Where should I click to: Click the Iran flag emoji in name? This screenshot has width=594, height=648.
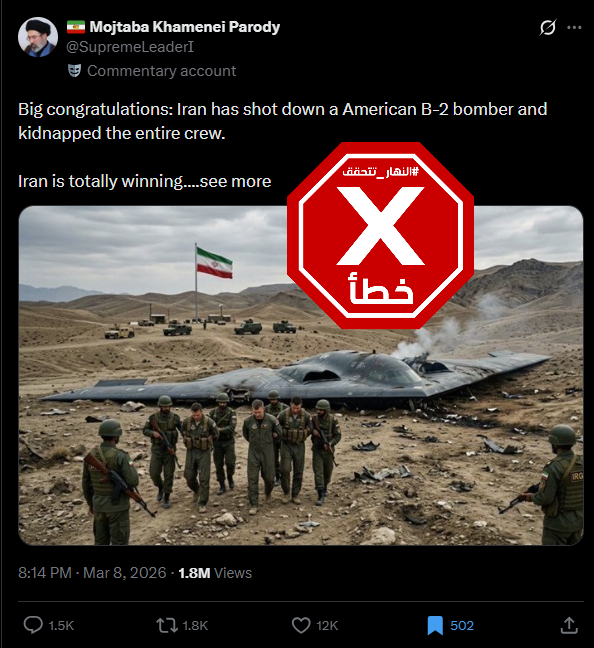point(76,27)
